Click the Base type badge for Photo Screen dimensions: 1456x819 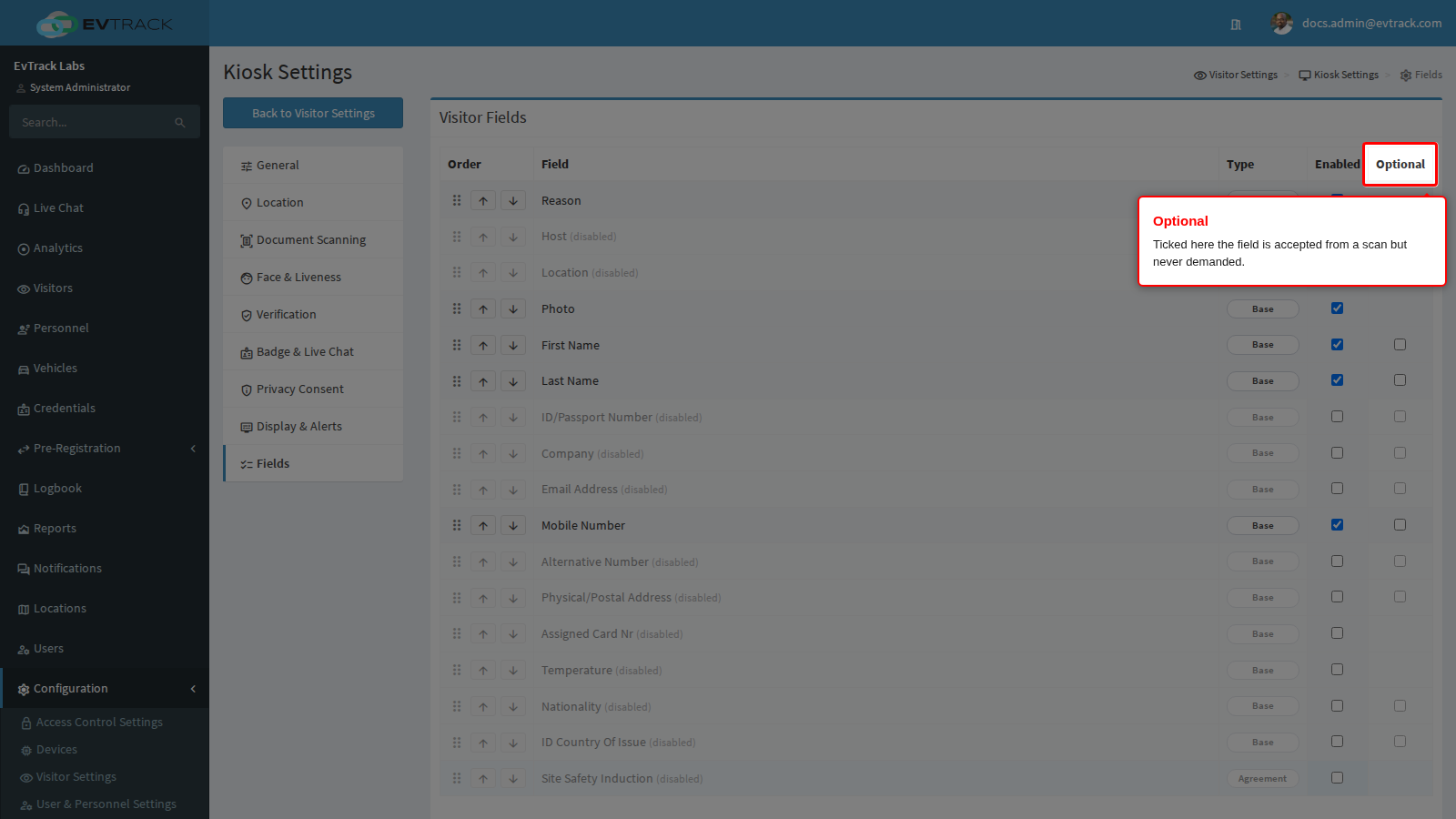click(x=1263, y=309)
